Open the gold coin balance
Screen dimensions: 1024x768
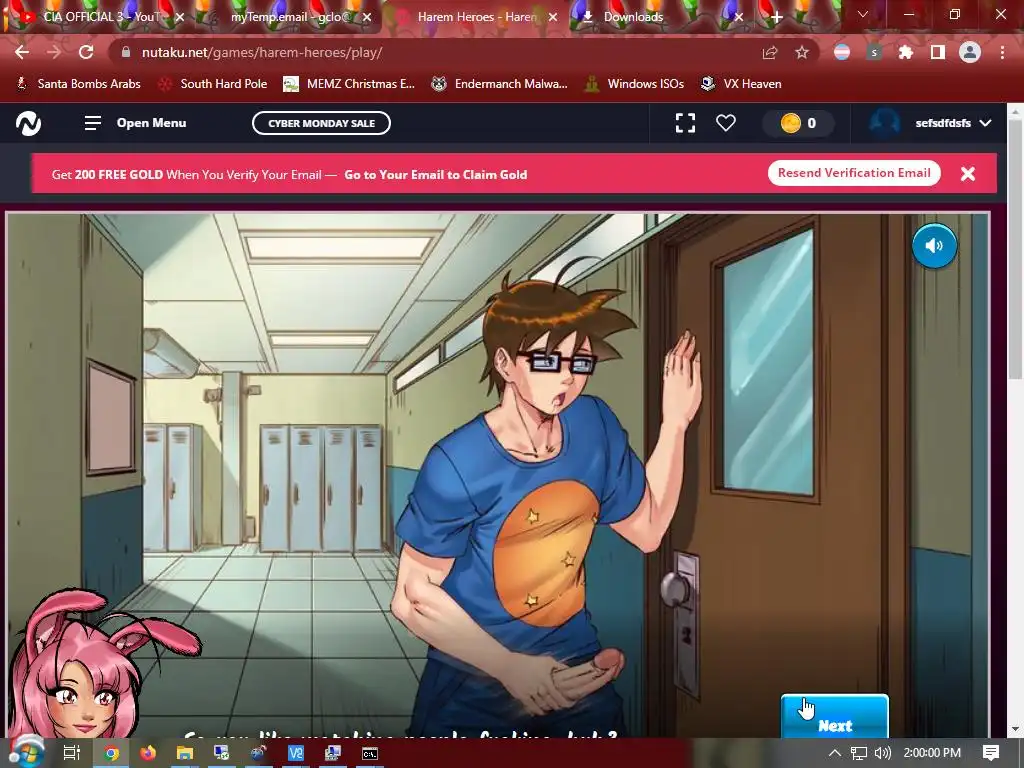pos(798,123)
